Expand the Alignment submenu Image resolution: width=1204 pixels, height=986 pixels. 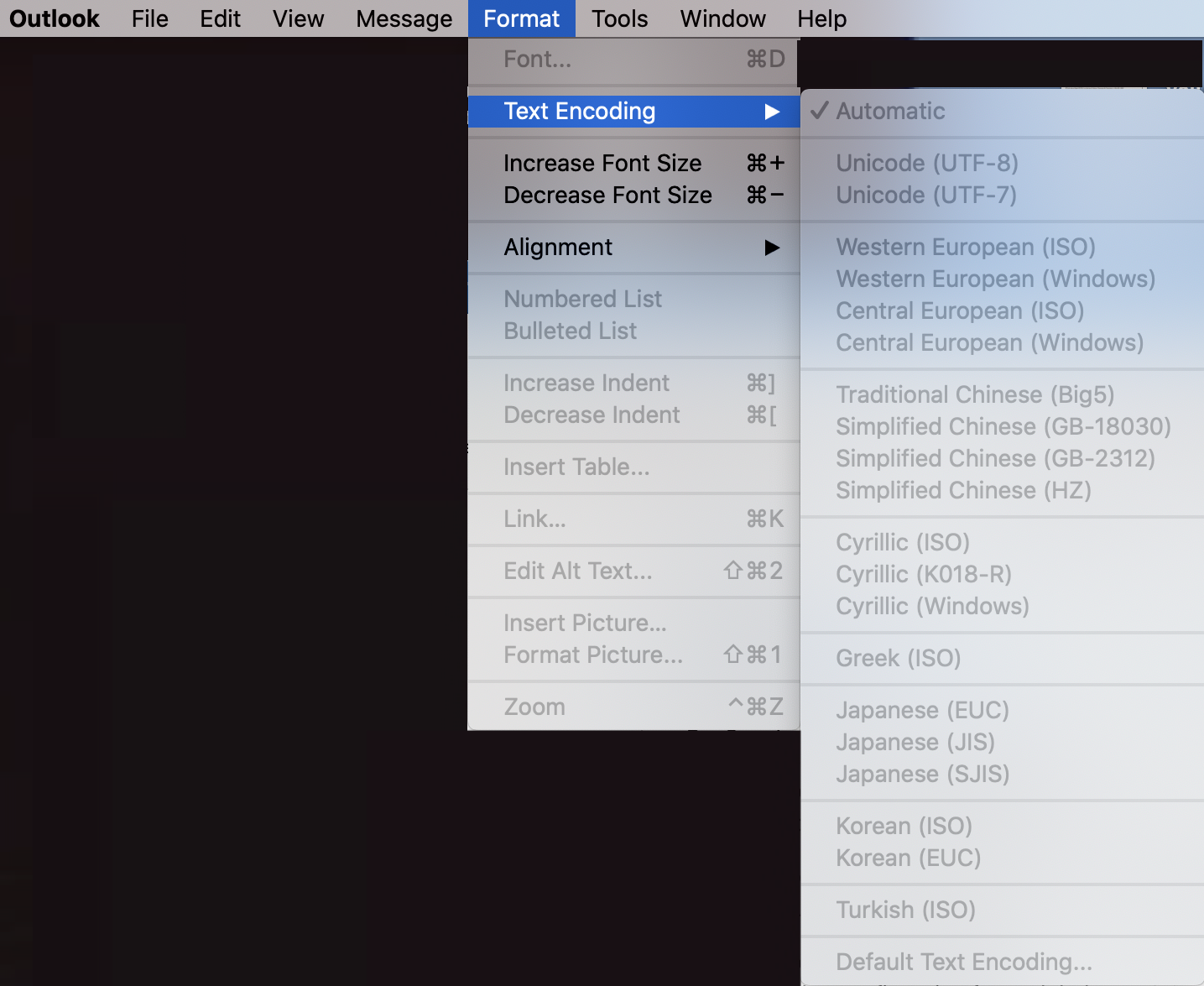point(558,247)
